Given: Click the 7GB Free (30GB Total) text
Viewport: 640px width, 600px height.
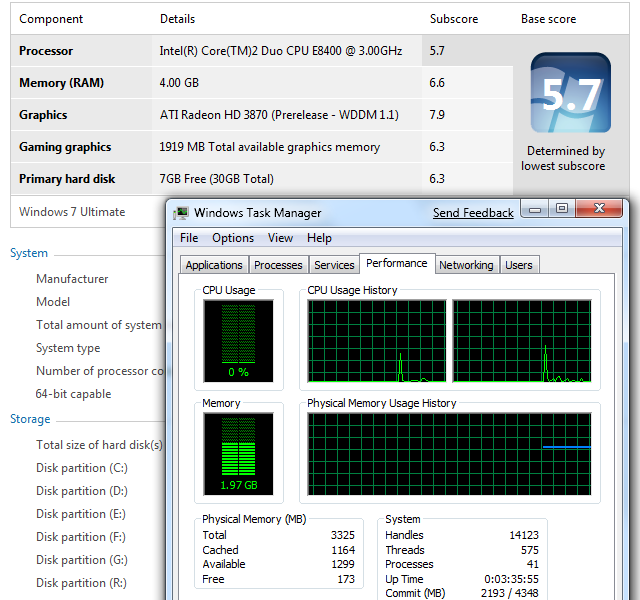Looking at the screenshot, I should coord(216,179).
